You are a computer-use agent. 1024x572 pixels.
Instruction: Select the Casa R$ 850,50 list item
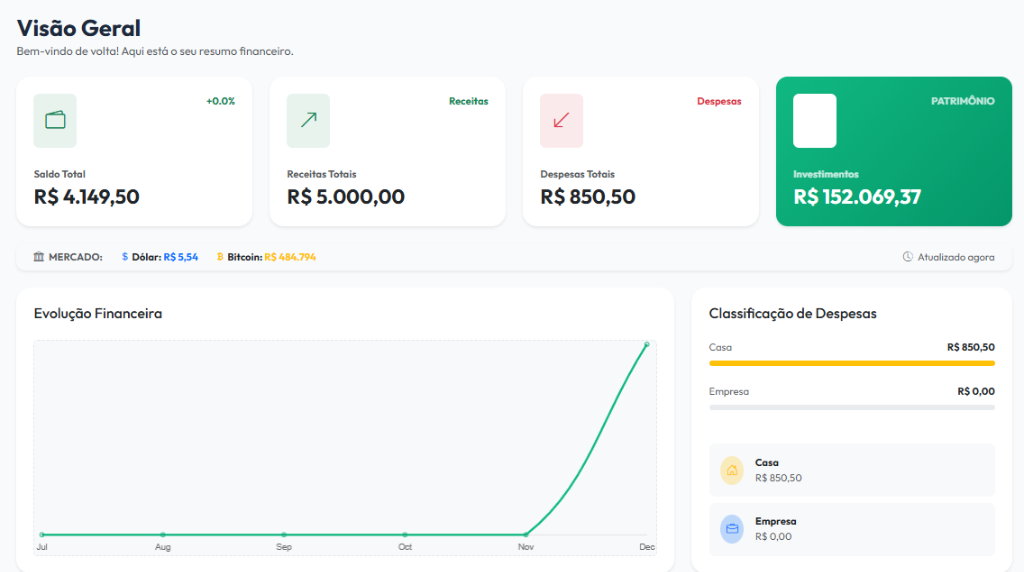852,470
